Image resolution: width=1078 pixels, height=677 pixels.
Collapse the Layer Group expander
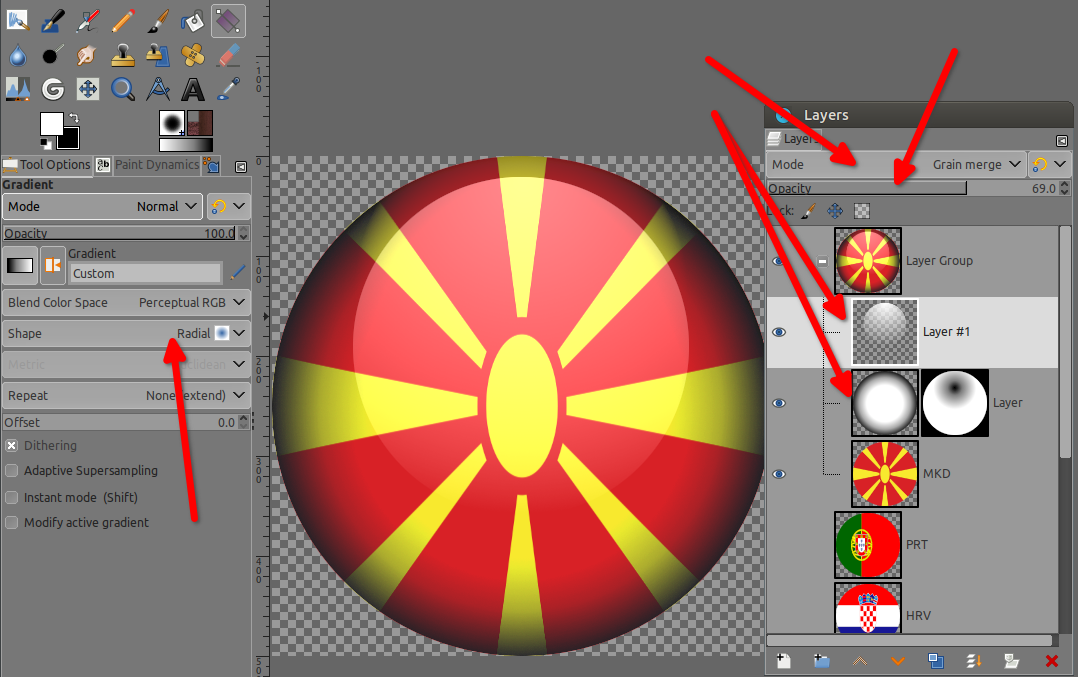coord(822,261)
